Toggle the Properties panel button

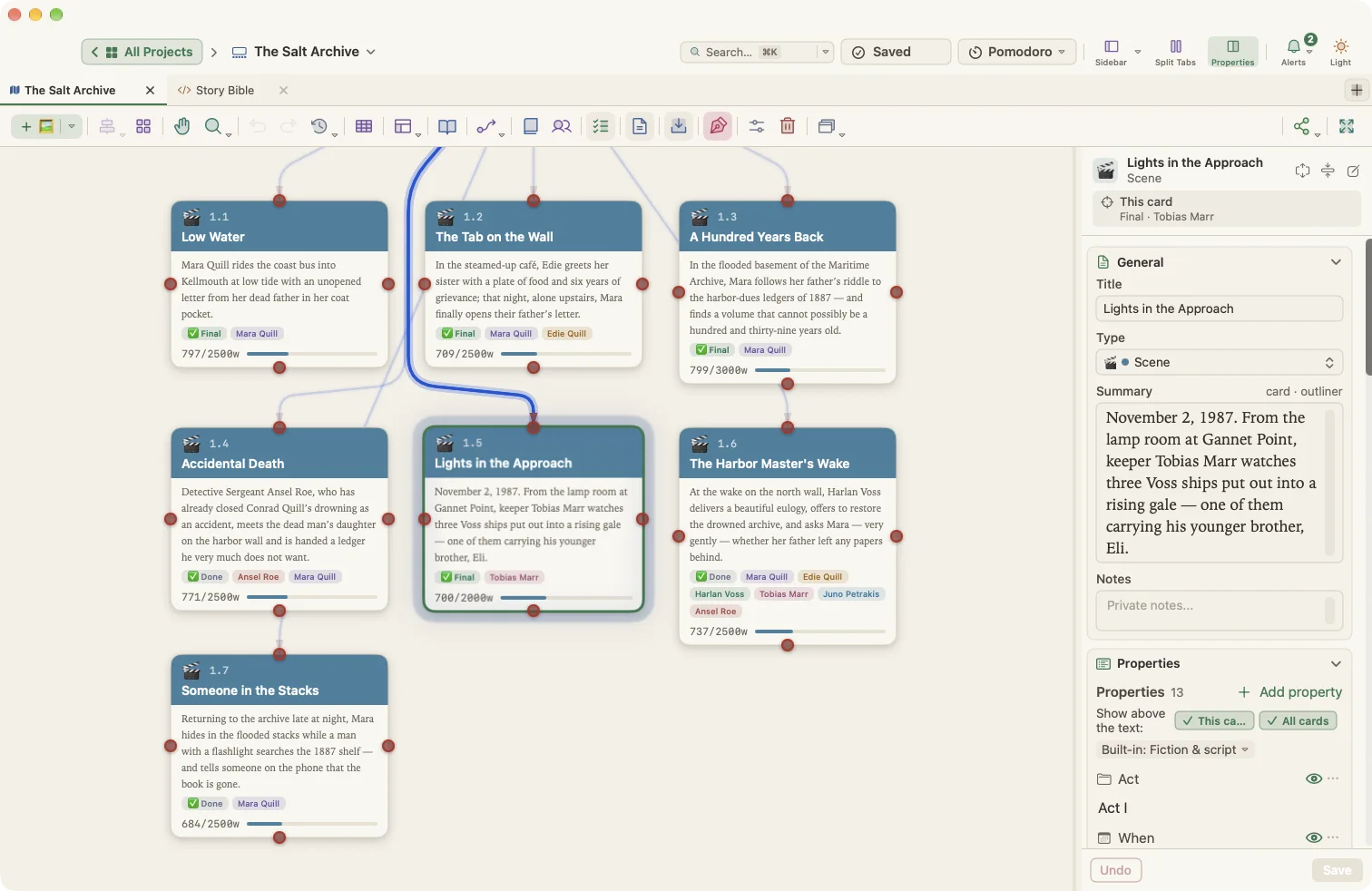coord(1232,52)
